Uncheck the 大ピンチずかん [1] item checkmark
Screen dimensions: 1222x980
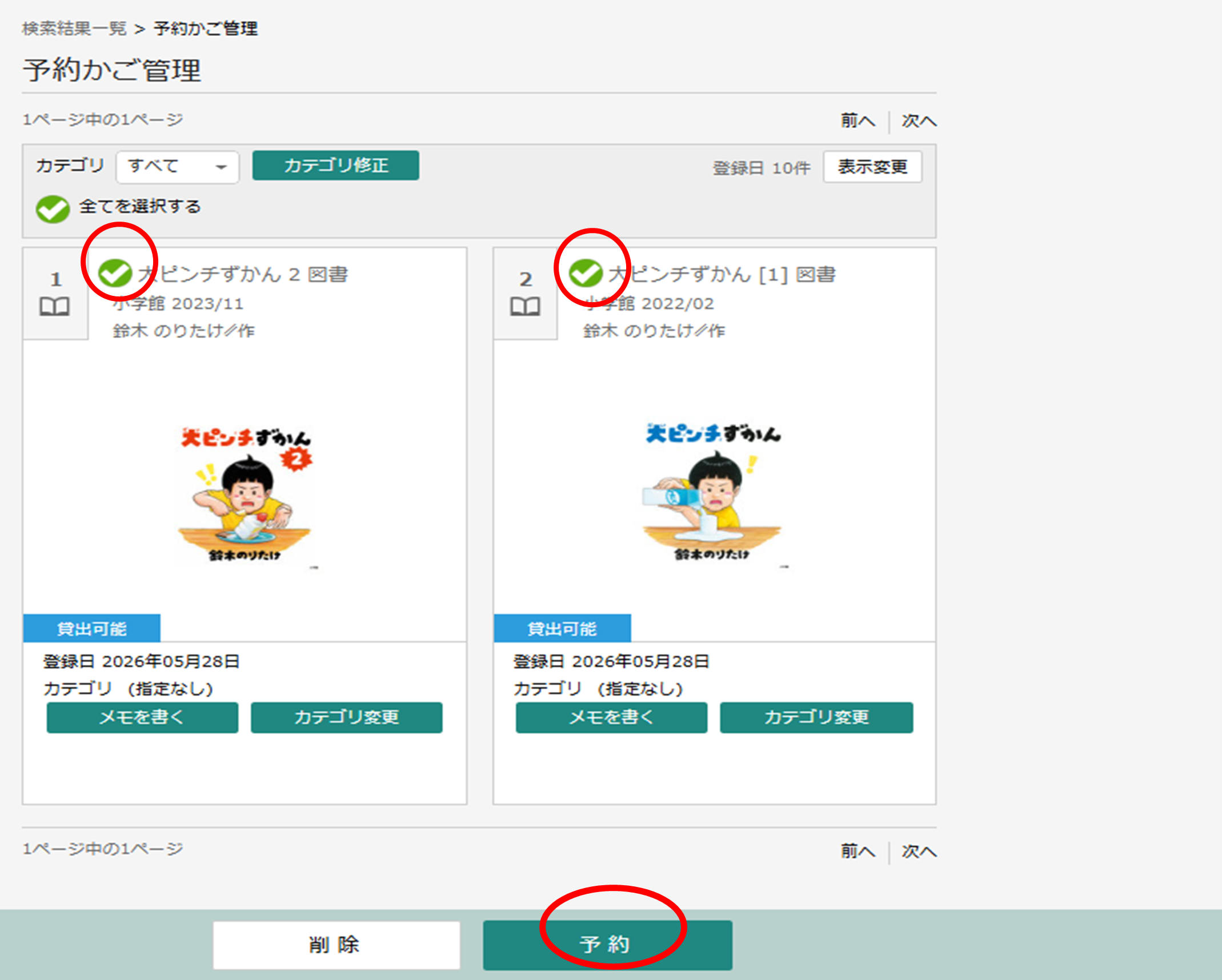[586, 274]
